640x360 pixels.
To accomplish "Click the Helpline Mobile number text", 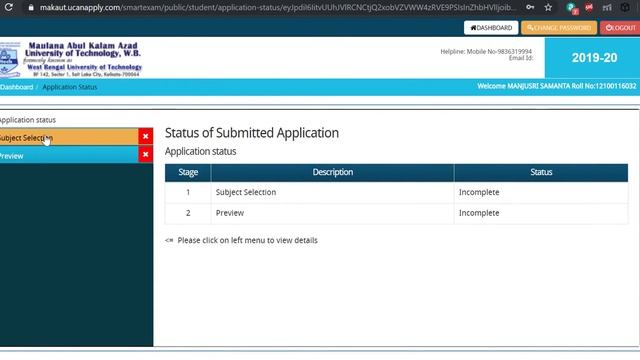I will tap(486, 51).
